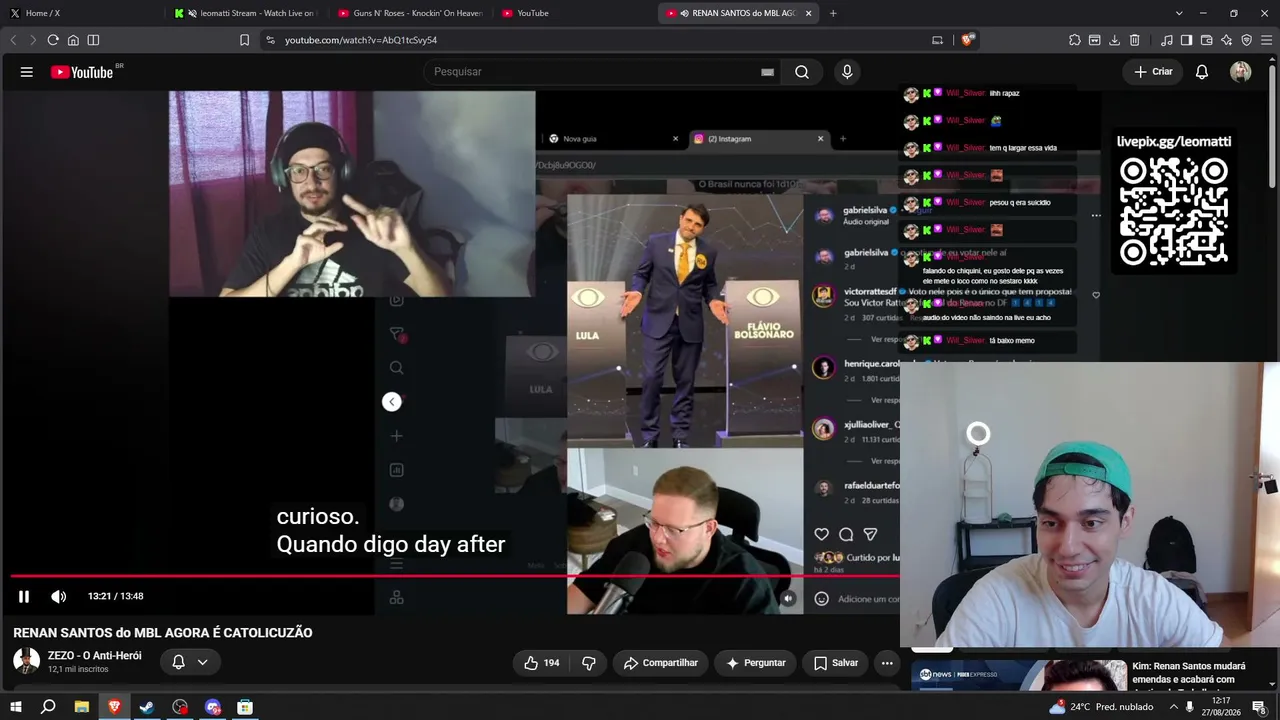Image resolution: width=1280 pixels, height=720 pixels.
Task: Open File Explorer from the taskbar
Action: tap(81, 707)
